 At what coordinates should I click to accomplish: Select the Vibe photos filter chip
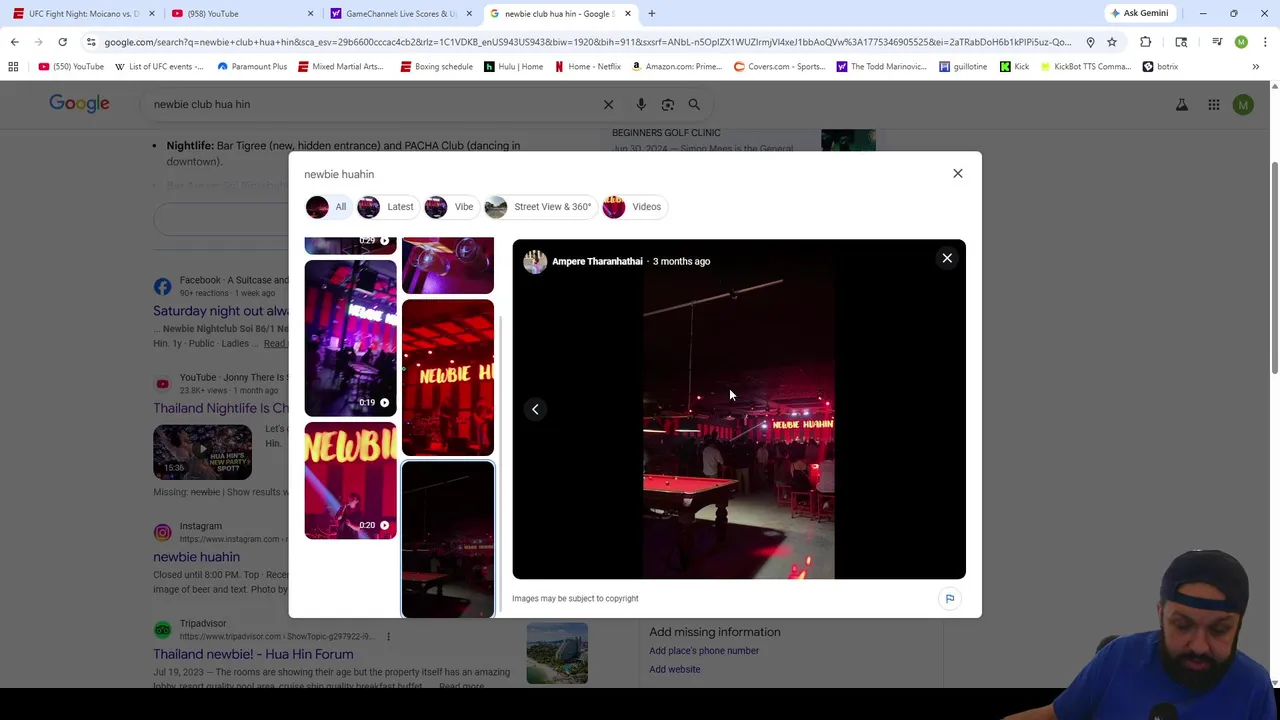450,207
